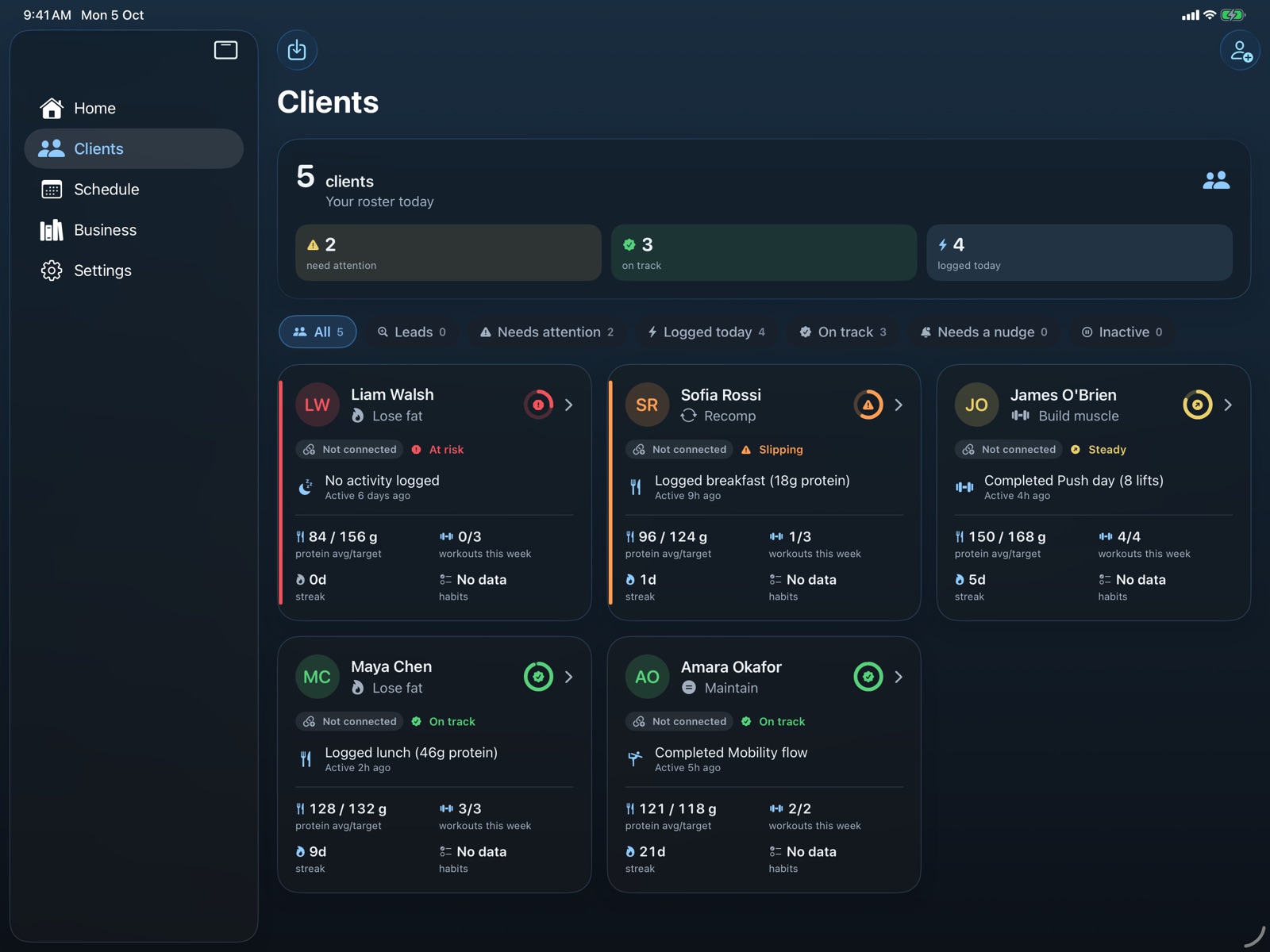Viewport: 1270px width, 952px height.
Task: Click the SR avatar
Action: click(x=647, y=405)
